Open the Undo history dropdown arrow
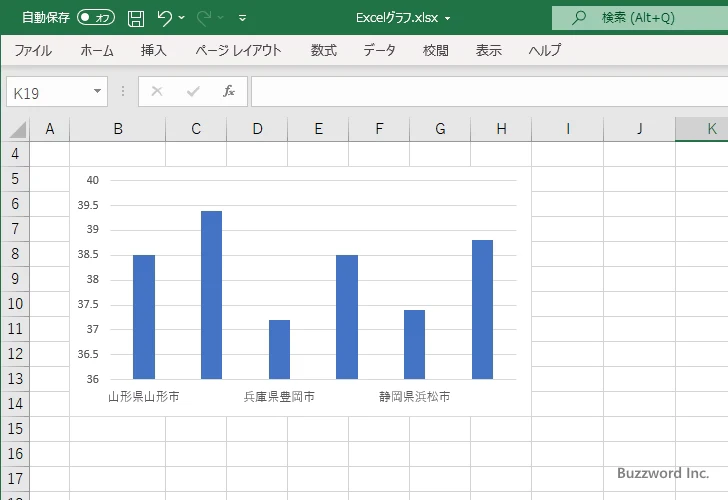This screenshot has height=500, width=728. pos(182,18)
